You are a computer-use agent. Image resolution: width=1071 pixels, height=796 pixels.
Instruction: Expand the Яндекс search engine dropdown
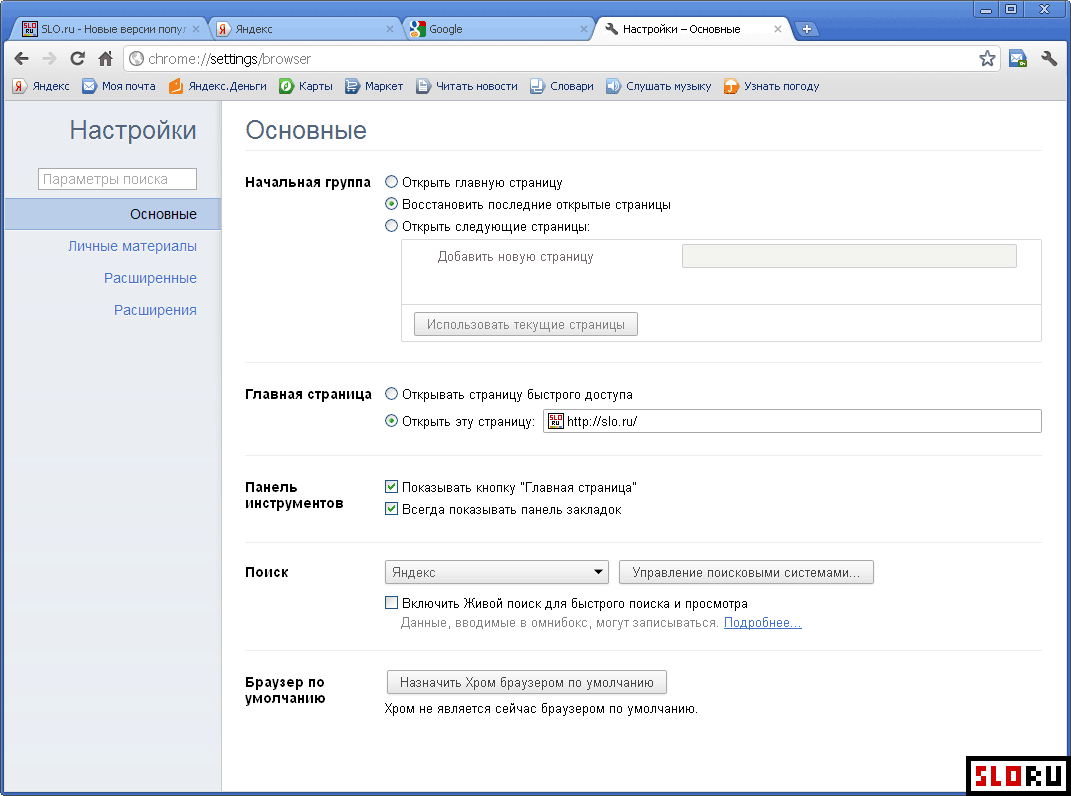point(497,572)
